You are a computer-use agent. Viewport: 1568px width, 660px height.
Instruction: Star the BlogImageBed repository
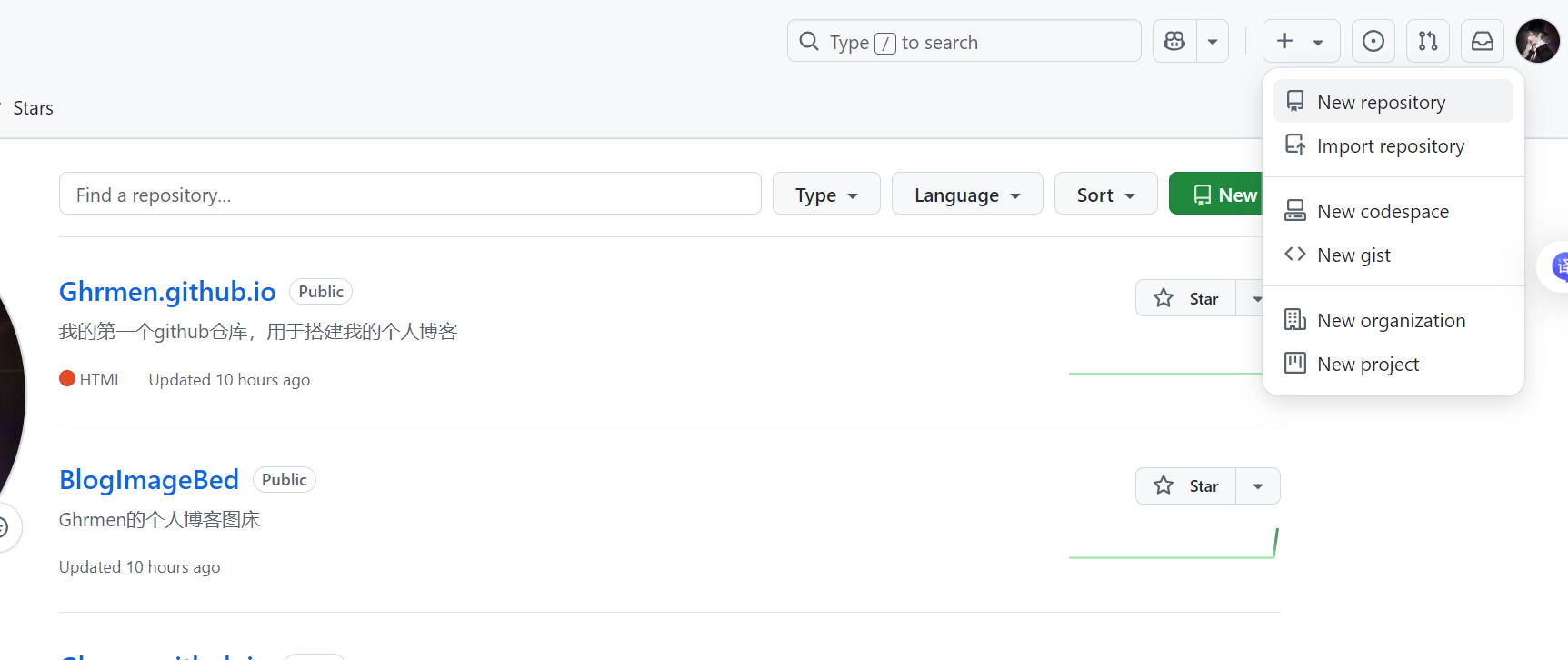click(1185, 485)
